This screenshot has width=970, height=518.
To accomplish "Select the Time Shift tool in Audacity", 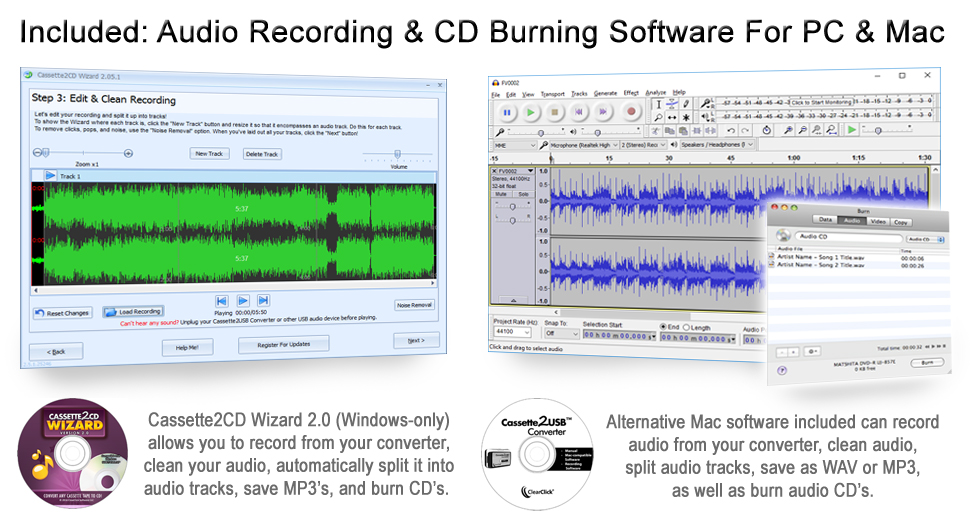I will [x=672, y=117].
